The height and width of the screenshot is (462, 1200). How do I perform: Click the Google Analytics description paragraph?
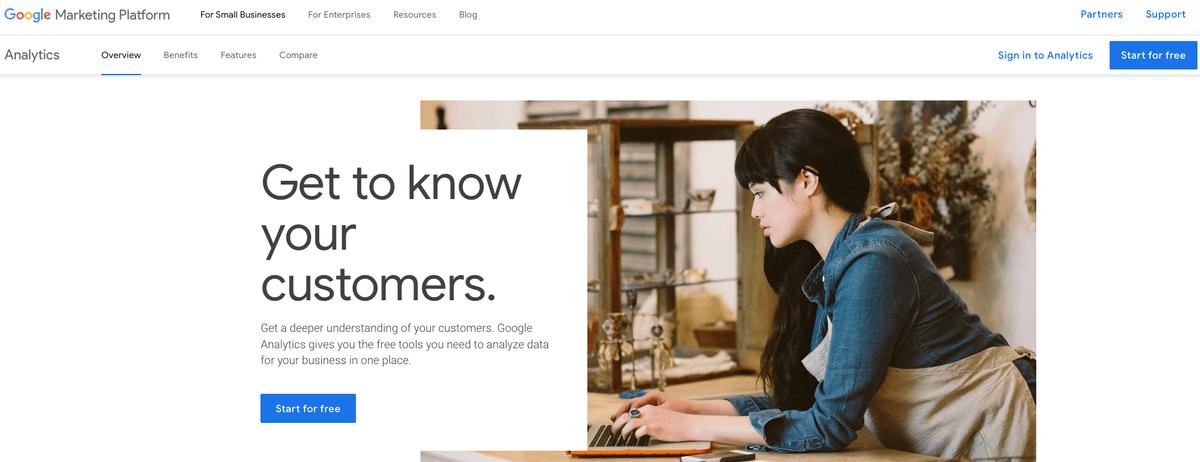click(405, 344)
